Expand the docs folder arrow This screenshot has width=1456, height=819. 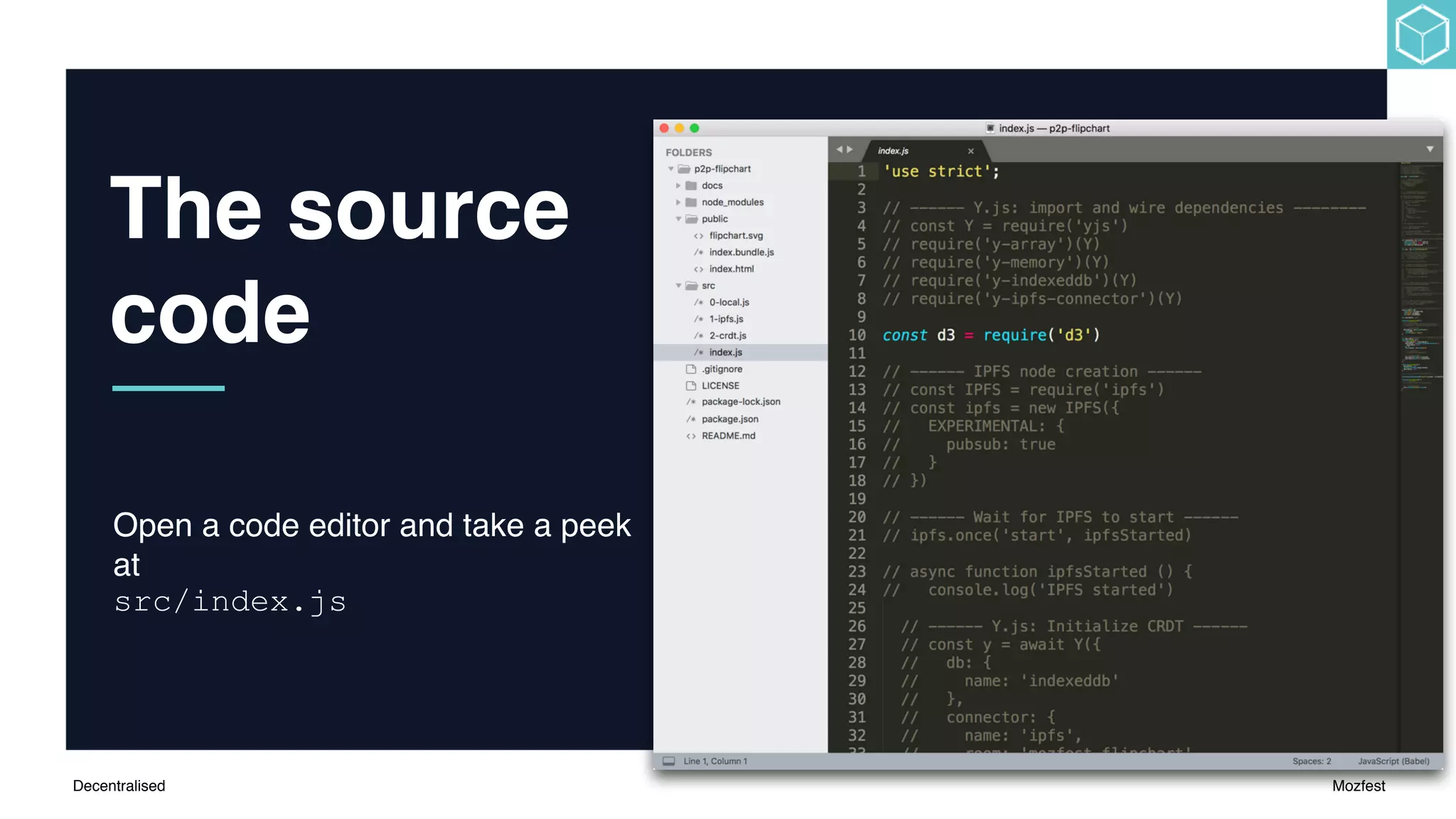tap(678, 186)
